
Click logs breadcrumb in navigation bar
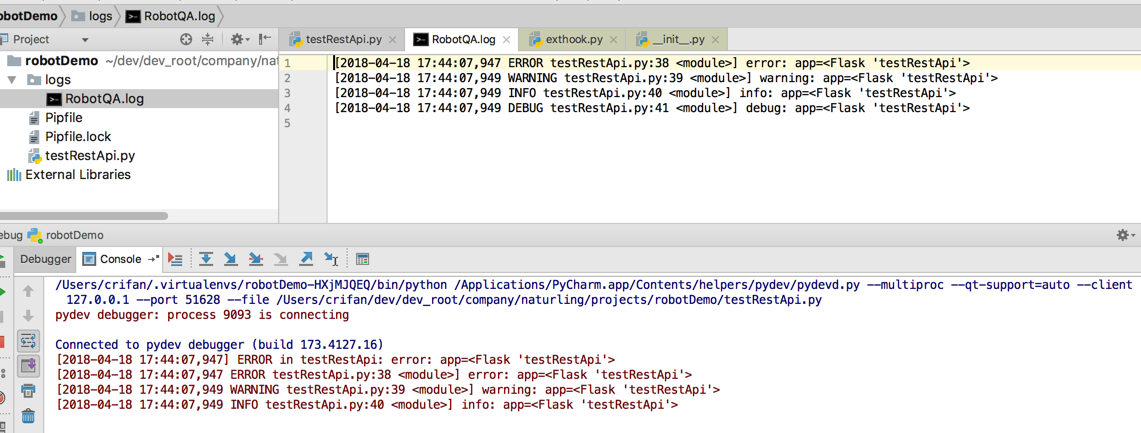(x=90, y=15)
